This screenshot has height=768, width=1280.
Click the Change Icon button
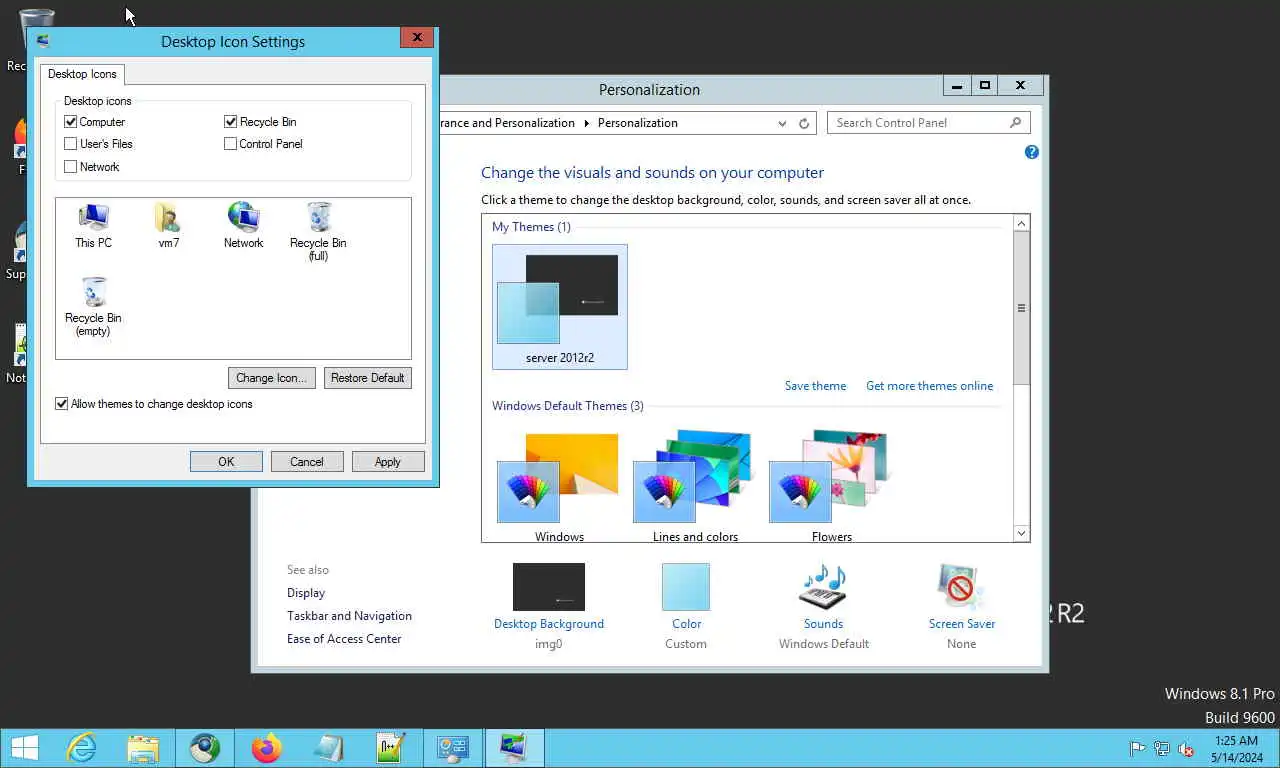[x=272, y=378]
